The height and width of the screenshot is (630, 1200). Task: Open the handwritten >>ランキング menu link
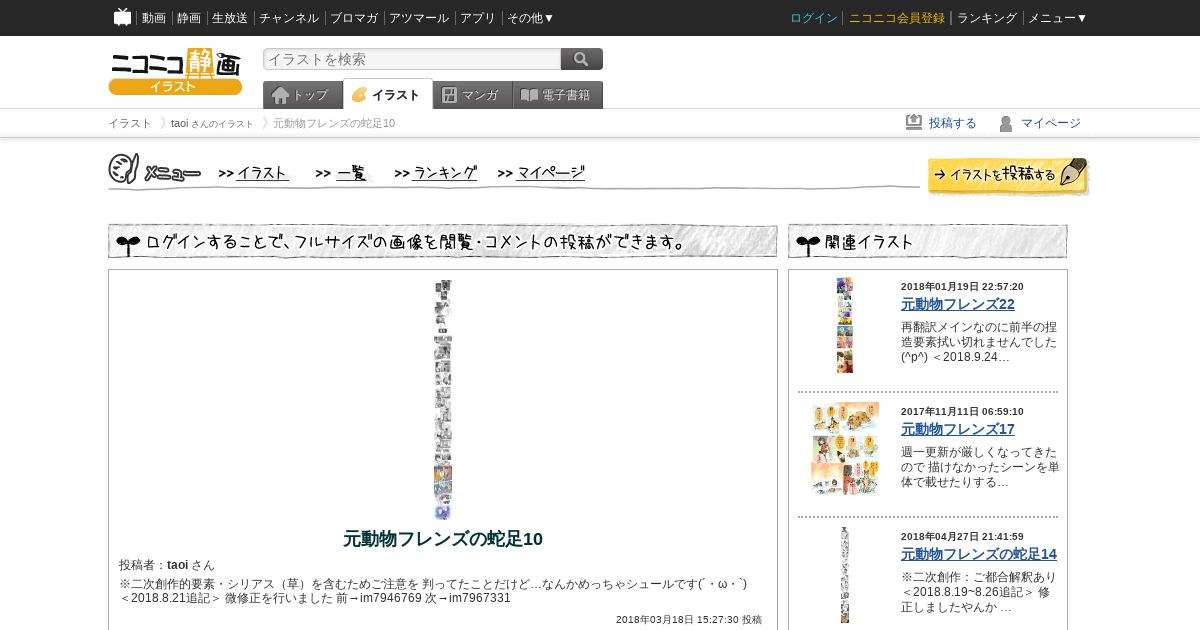[x=436, y=173]
